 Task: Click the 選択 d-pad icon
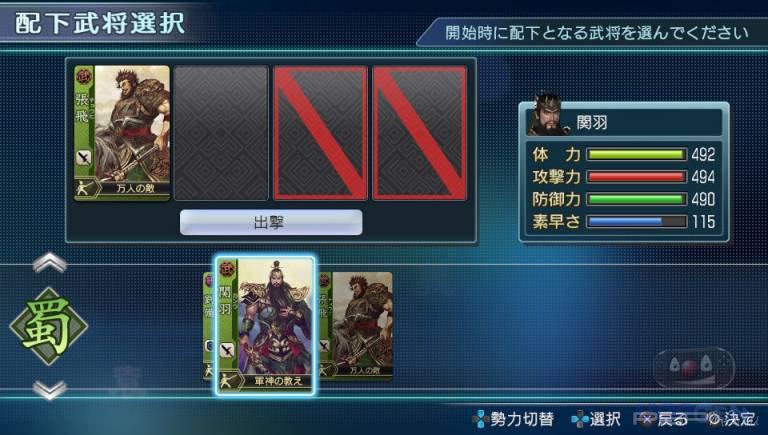(x=580, y=419)
